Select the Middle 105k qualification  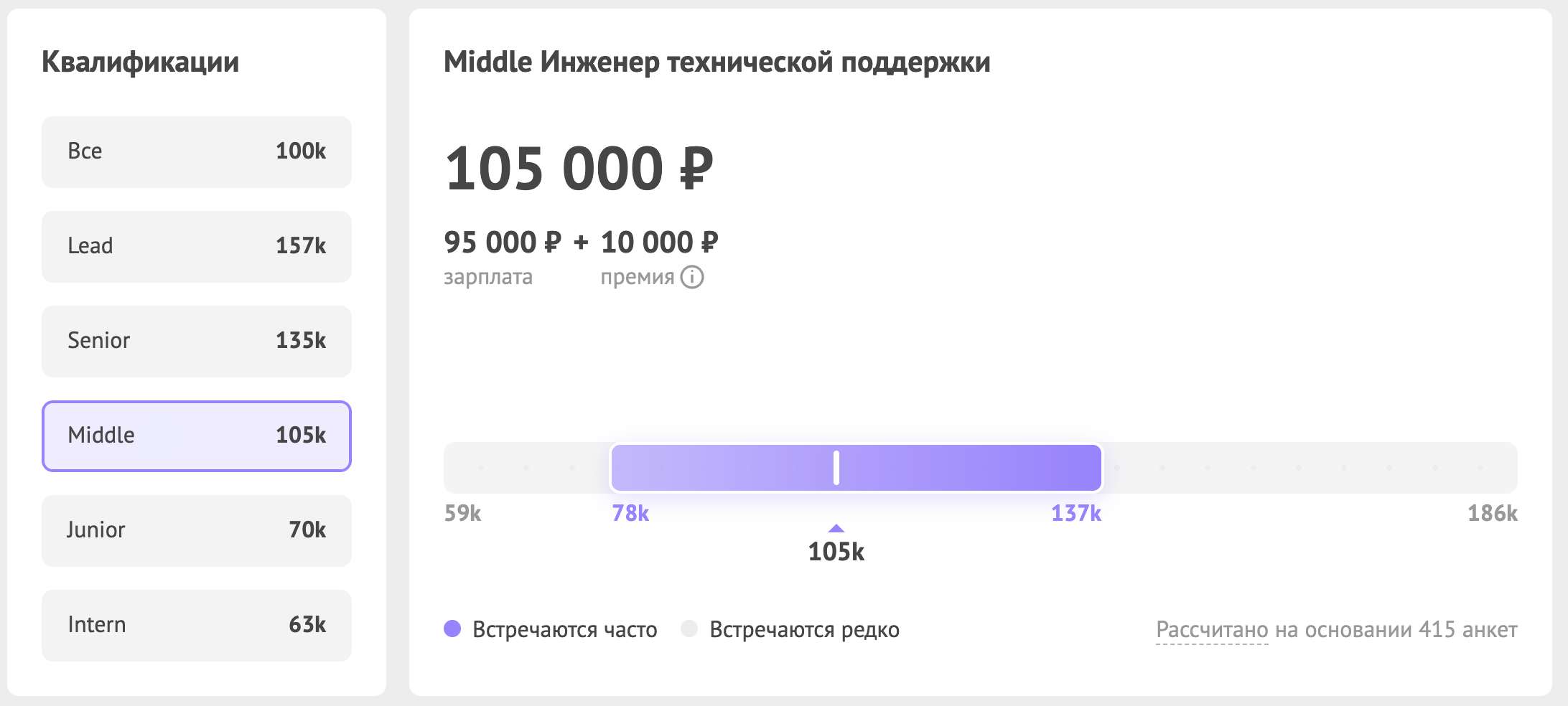(196, 436)
